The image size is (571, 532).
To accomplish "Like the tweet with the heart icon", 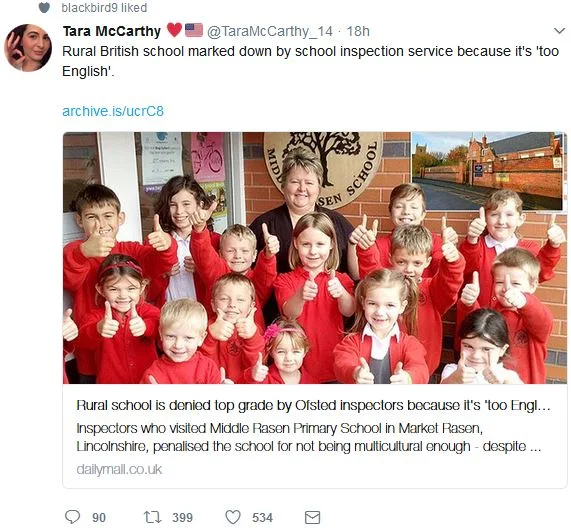I will [x=233, y=517].
